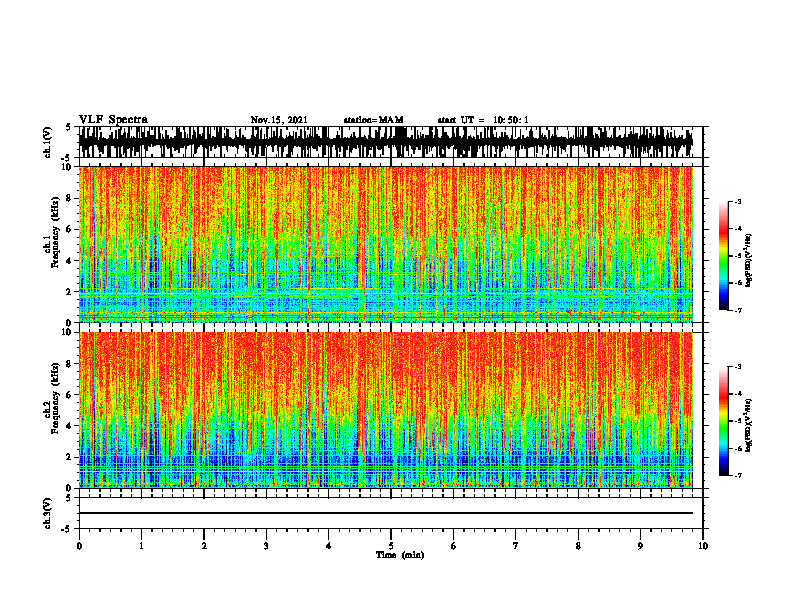
Task: Click the "5" tick on ch.1(V) axis
Action: click(x=70, y=128)
